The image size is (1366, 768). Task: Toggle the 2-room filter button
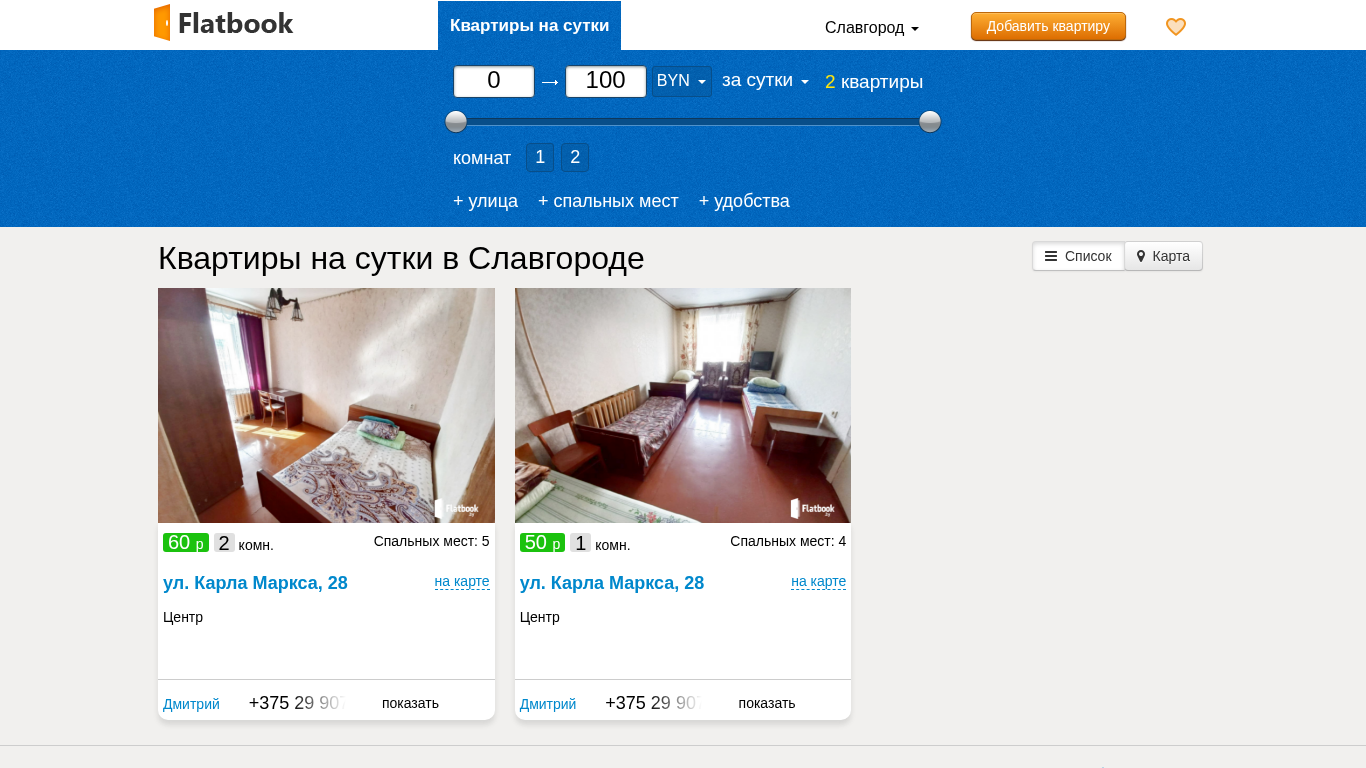pyautogui.click(x=575, y=157)
